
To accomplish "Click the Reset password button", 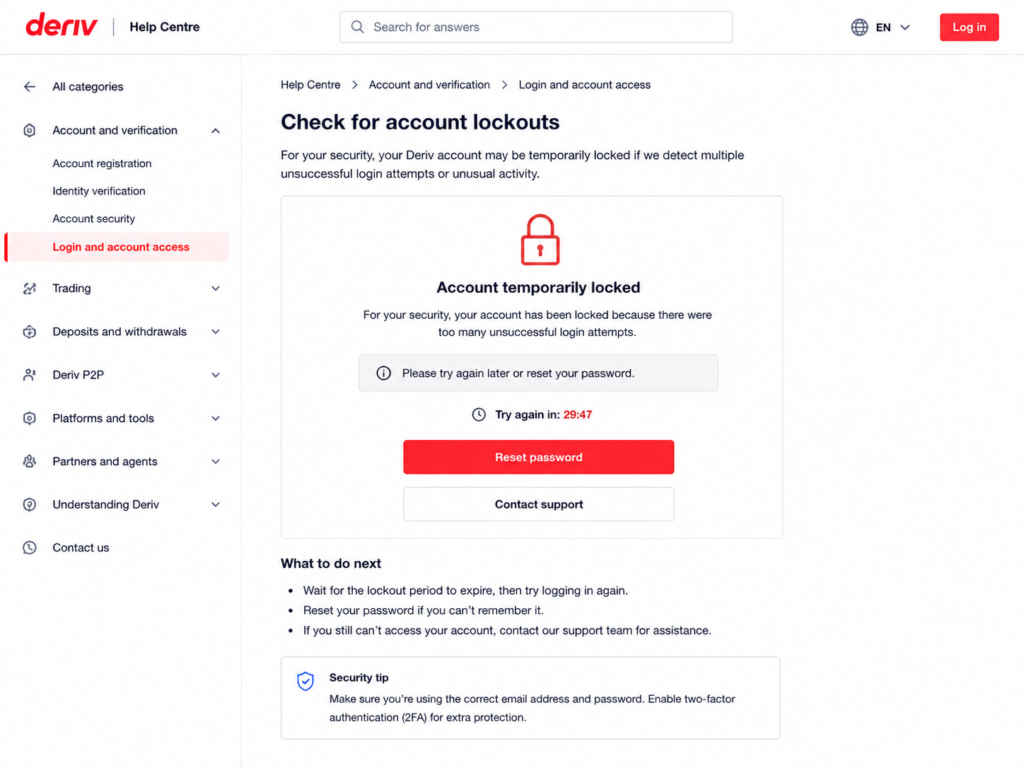I will tap(538, 457).
